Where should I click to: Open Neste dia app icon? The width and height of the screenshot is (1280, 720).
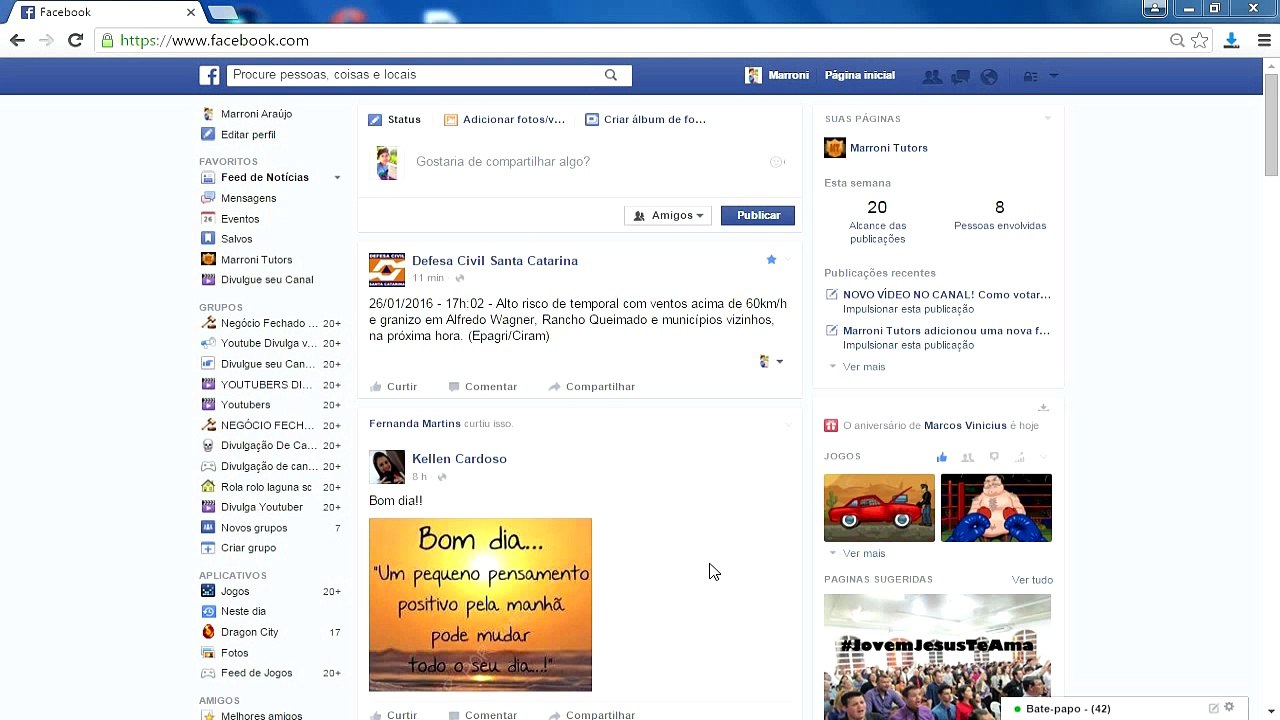(208, 611)
